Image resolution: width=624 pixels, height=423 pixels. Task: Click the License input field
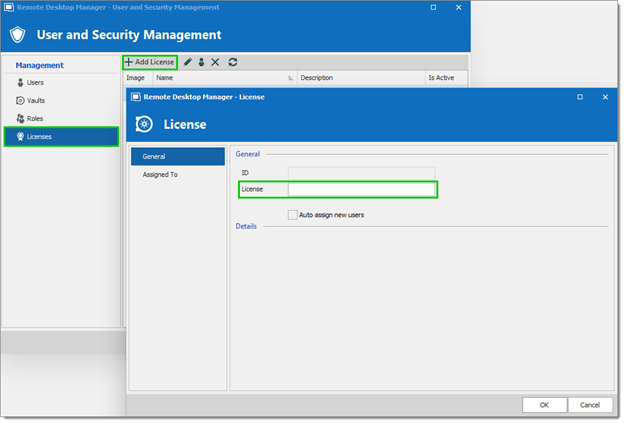[361, 190]
